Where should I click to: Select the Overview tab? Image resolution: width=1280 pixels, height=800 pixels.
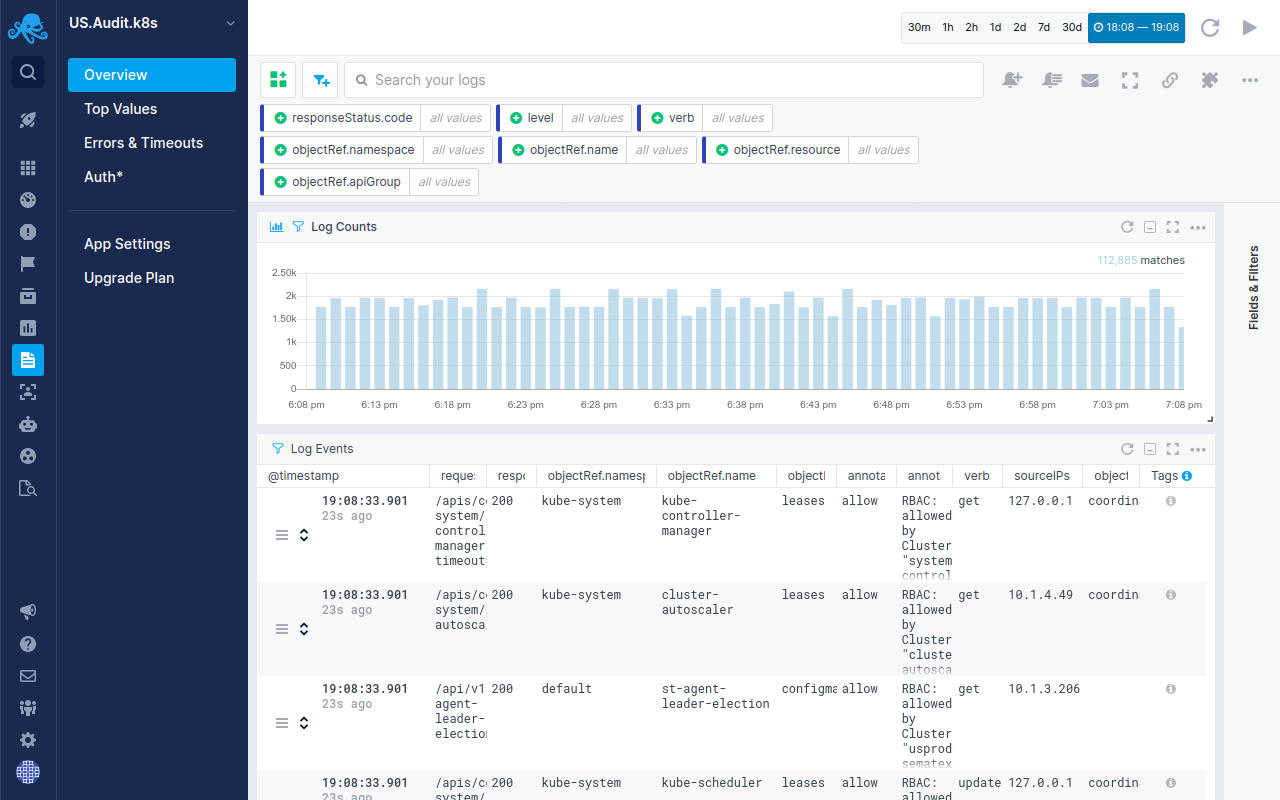[x=152, y=75]
